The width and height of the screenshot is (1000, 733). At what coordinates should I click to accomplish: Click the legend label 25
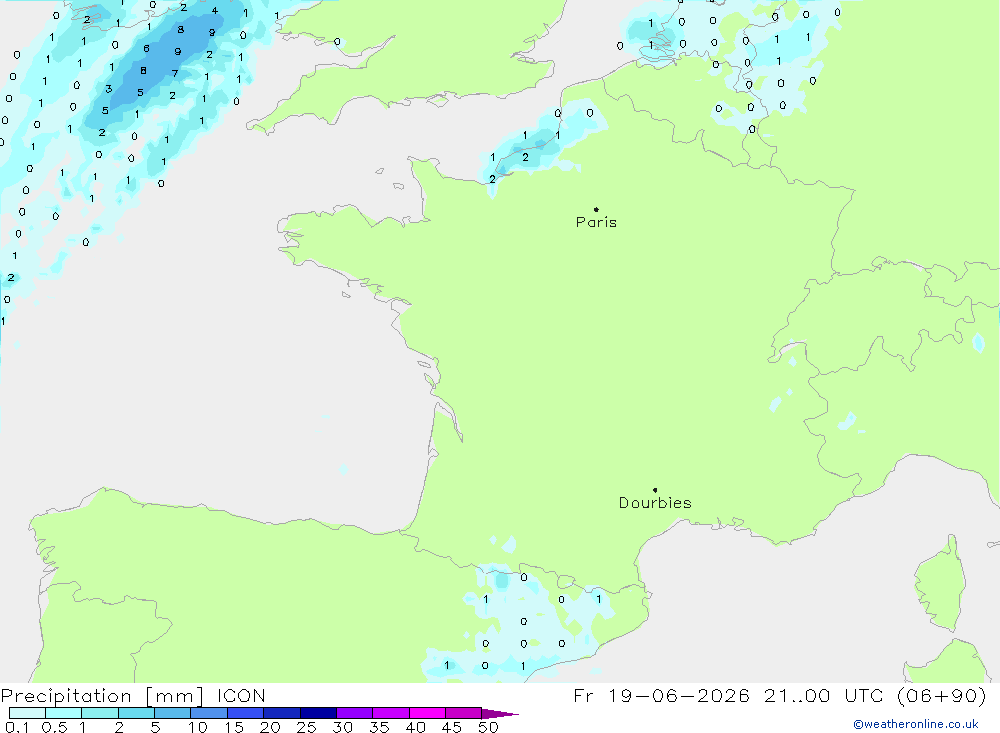coord(306,727)
